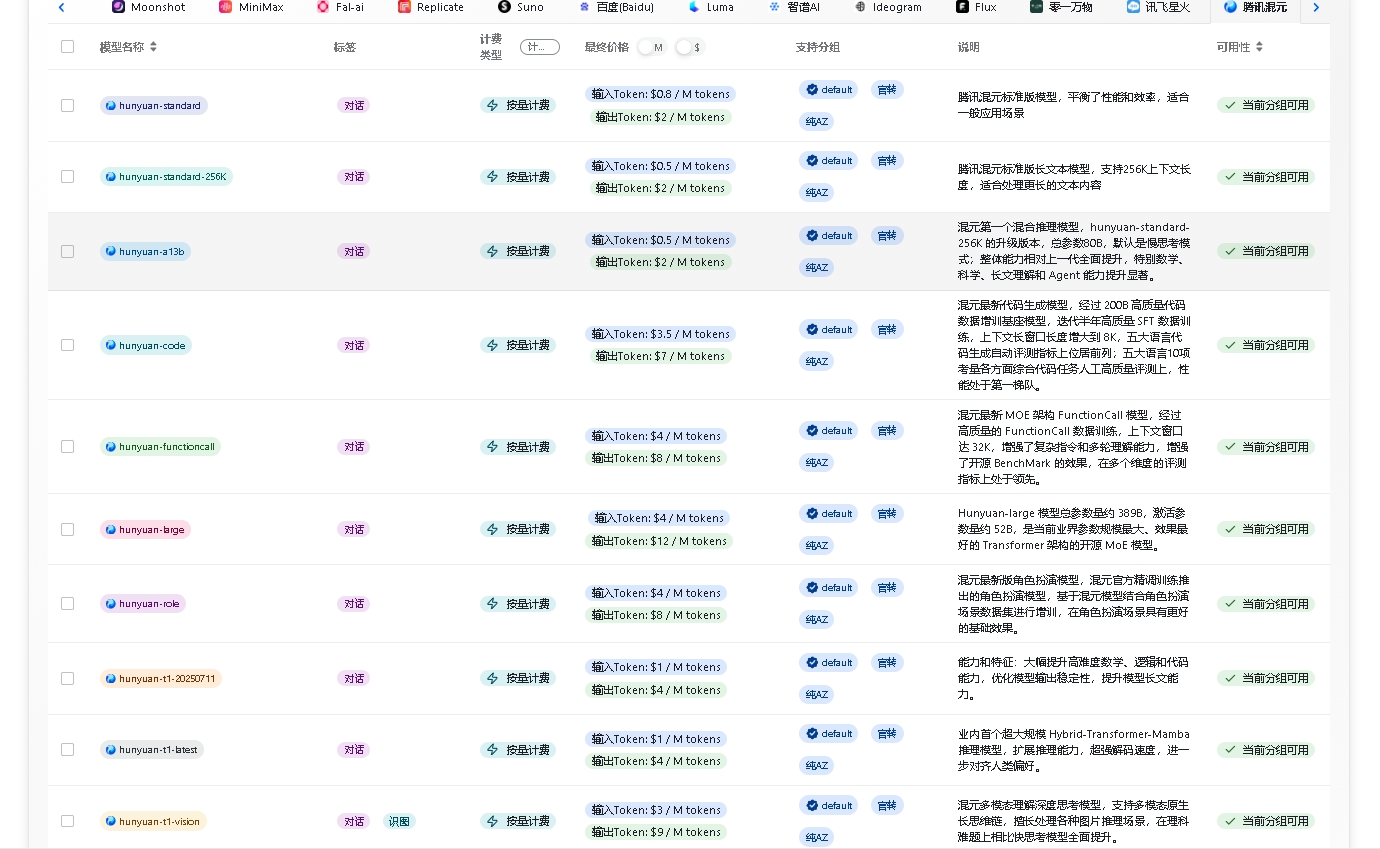Screen dimensions: 1380x849
Task: Switch to the MiniMax provider tab
Action: (x=251, y=7)
